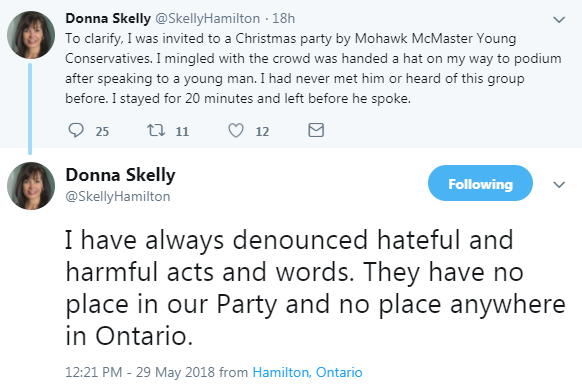
Task: Open the profile photo beside the main tweet
Action: point(31,186)
